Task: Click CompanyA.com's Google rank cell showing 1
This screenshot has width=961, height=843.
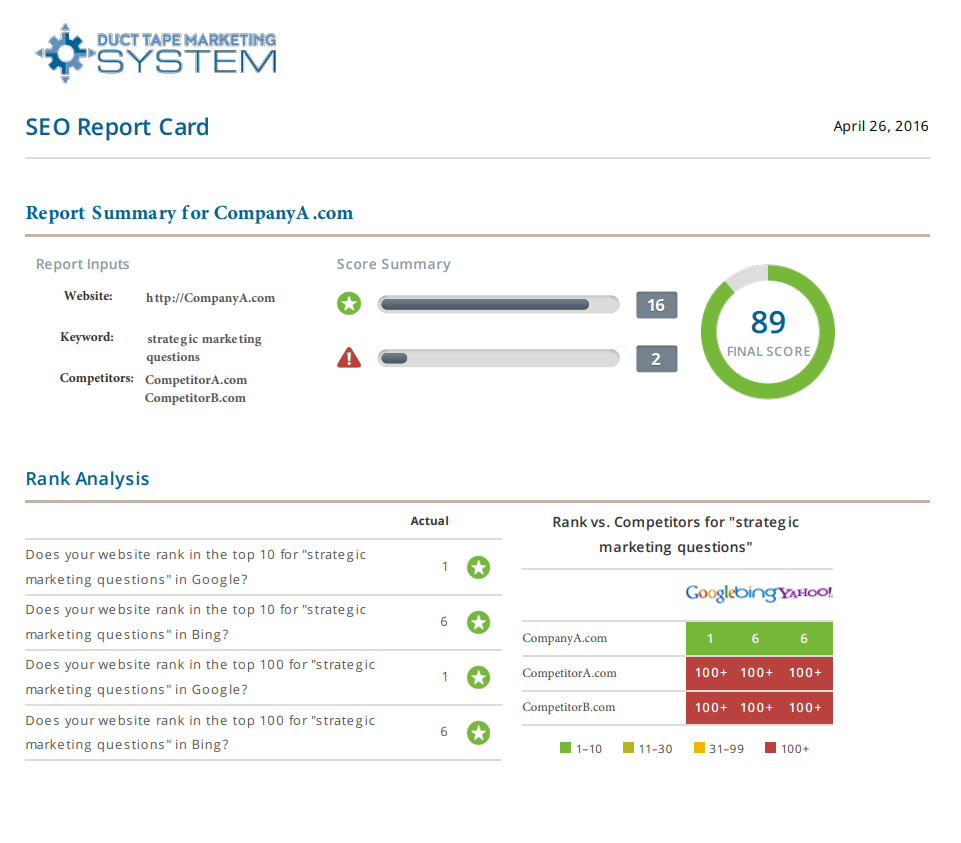Action: pos(710,639)
